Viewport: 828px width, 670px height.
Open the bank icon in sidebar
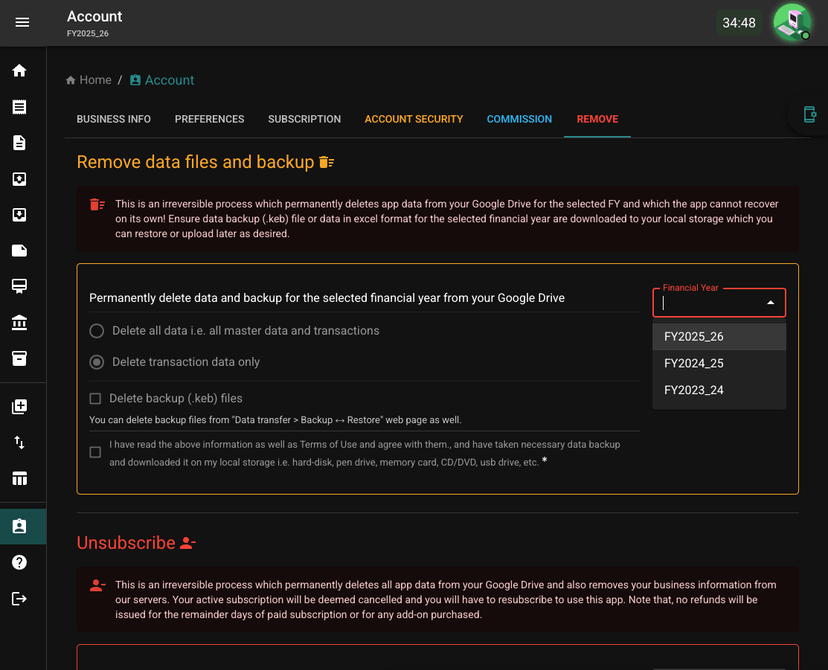(20, 322)
